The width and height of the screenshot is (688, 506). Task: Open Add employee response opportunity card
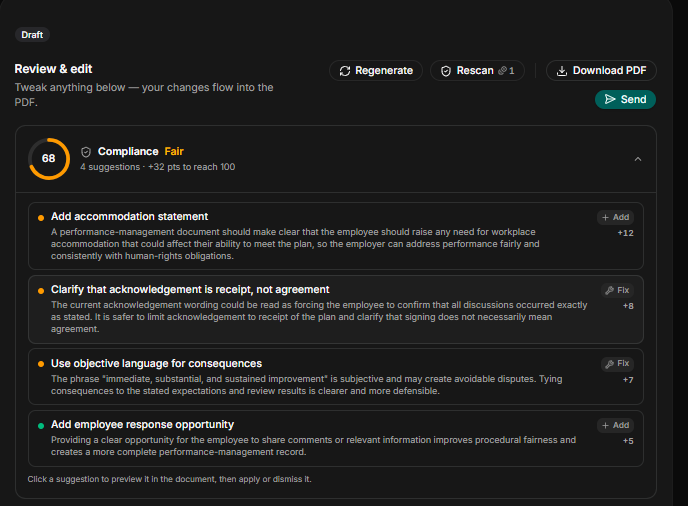tap(336, 438)
